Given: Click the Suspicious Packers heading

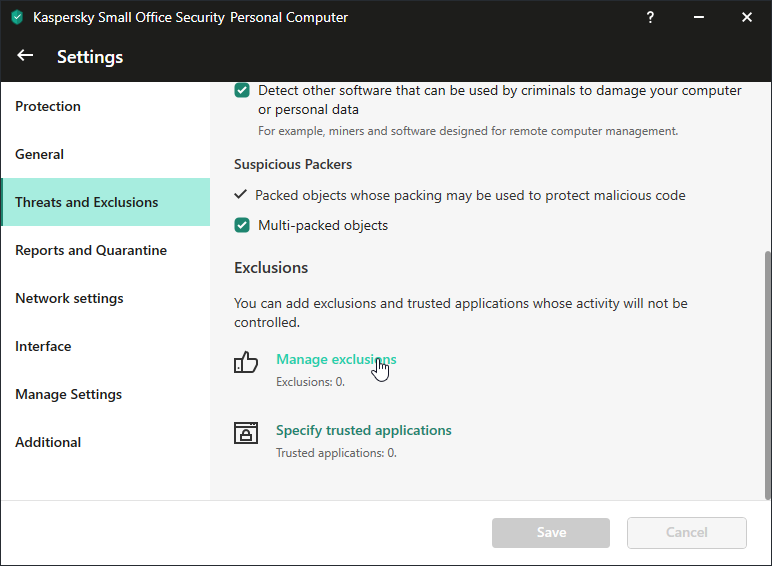Looking at the screenshot, I should 293,164.
